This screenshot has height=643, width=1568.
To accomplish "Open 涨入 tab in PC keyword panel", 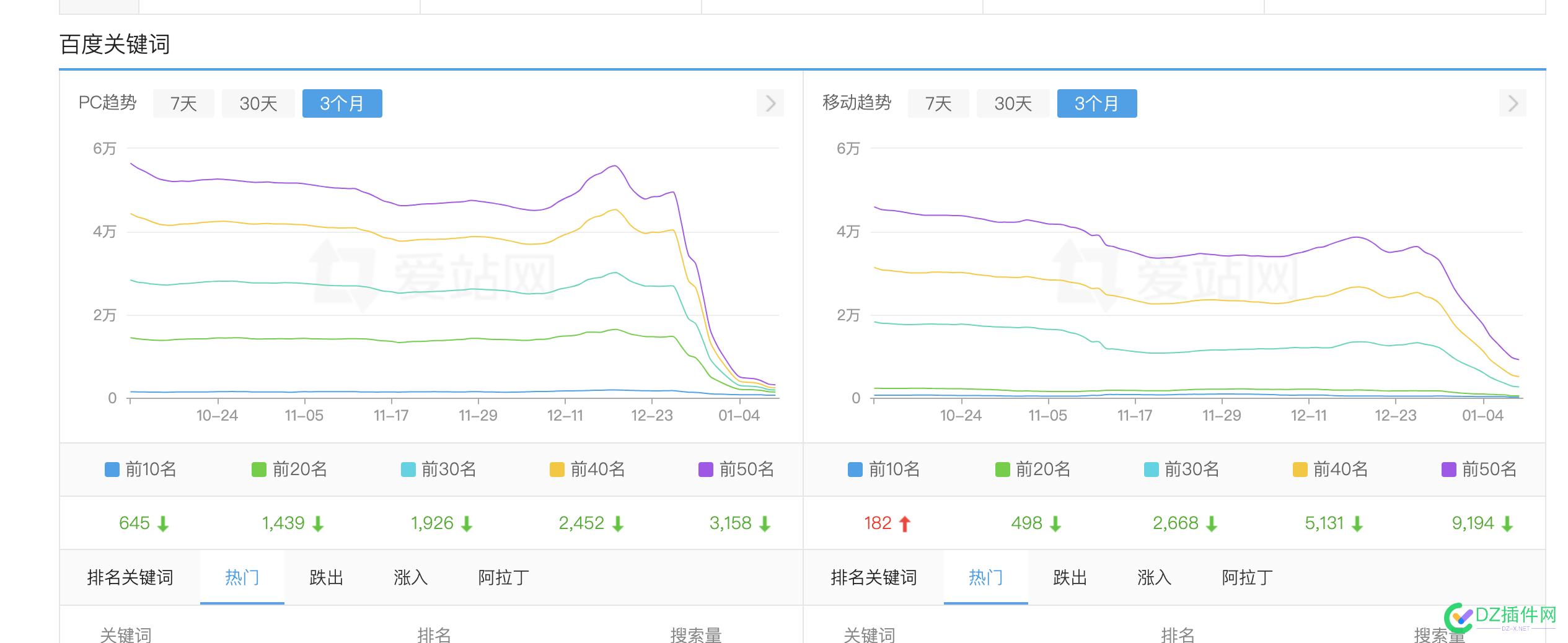I will 411,577.
